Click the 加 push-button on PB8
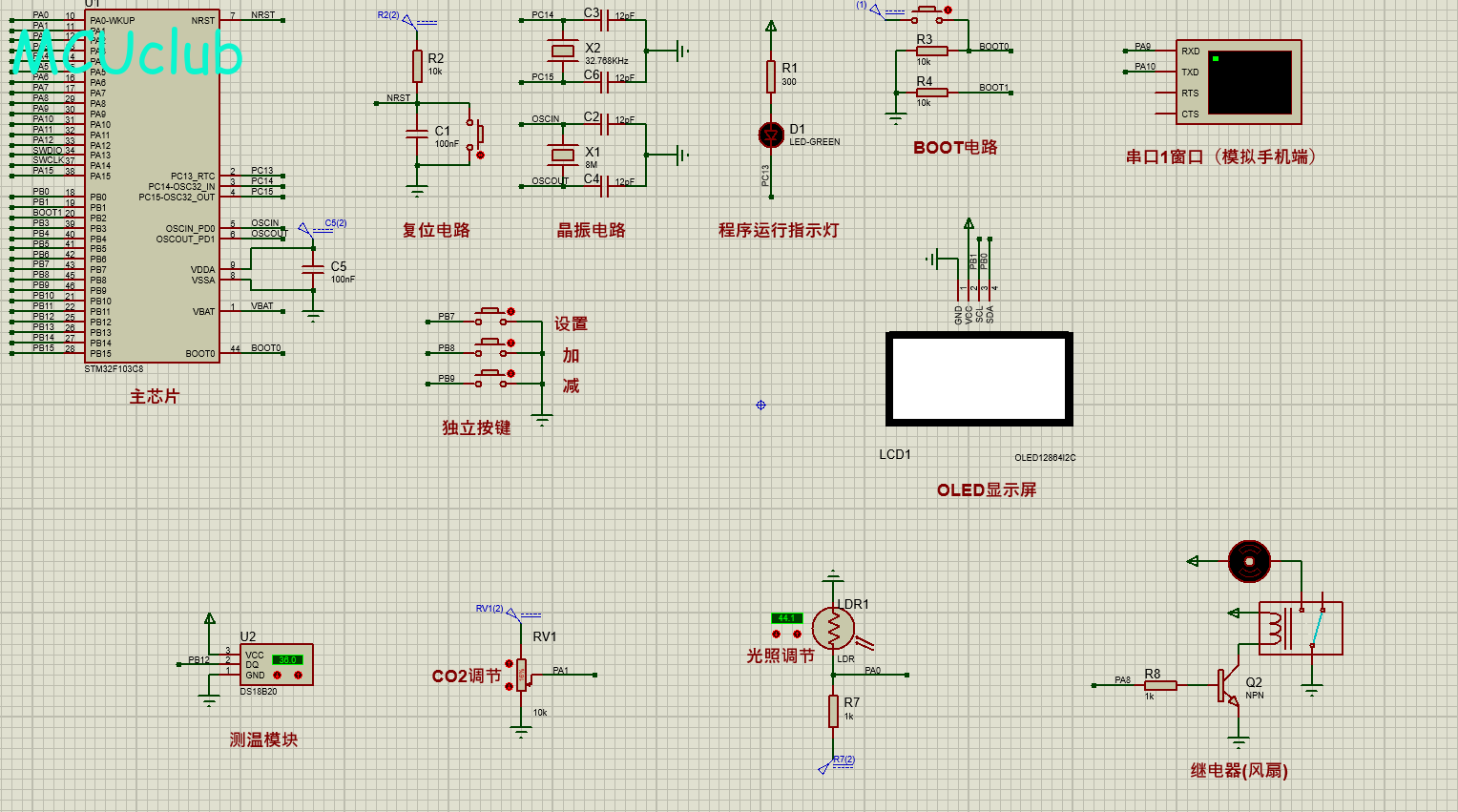Screen dimensions: 1458x812 (490, 345)
